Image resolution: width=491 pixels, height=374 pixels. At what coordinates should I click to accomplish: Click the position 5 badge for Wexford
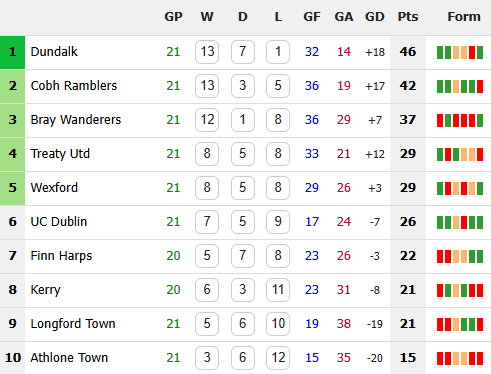click(12, 188)
